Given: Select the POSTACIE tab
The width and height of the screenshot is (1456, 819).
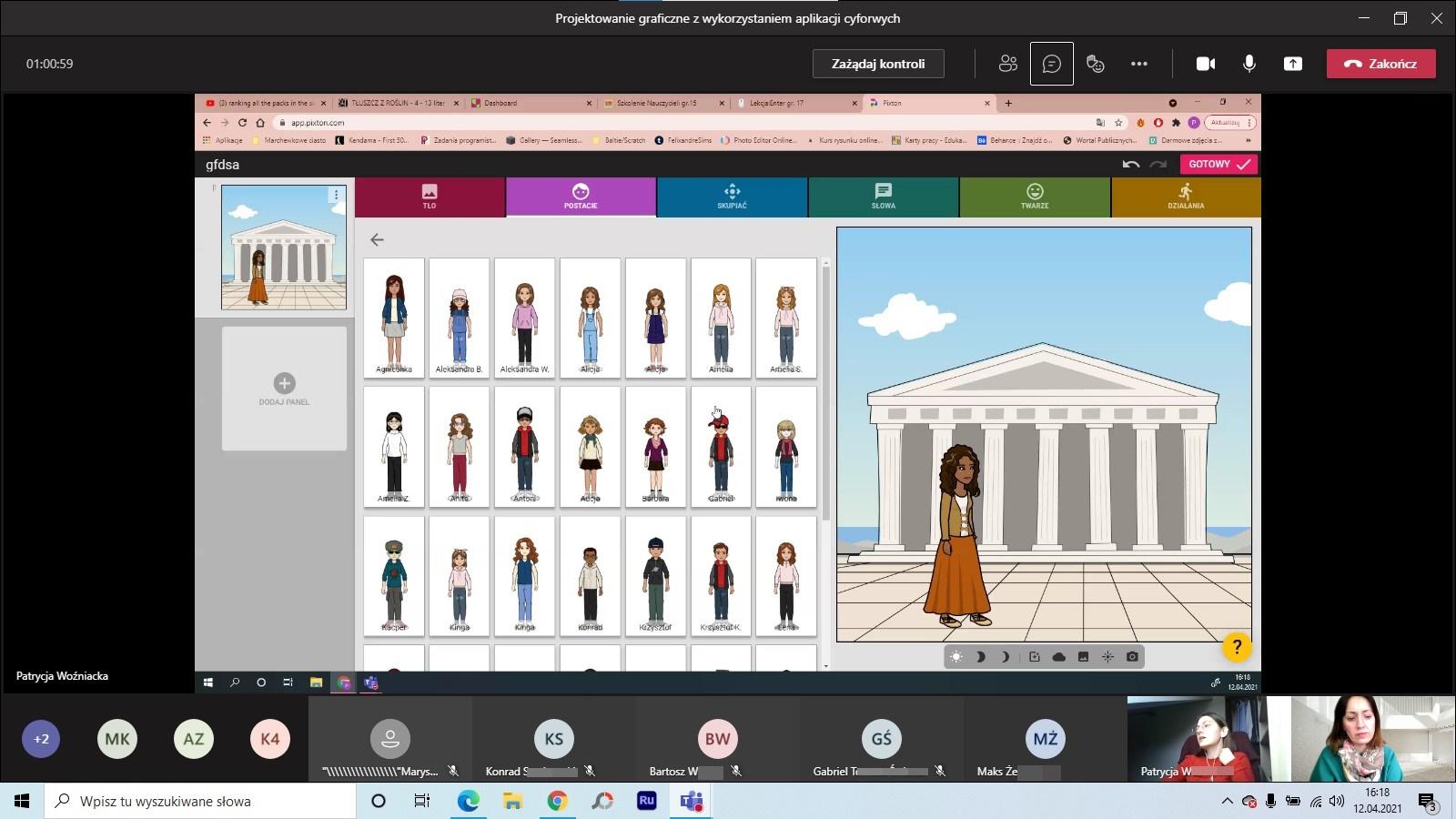Looking at the screenshot, I should (x=581, y=197).
